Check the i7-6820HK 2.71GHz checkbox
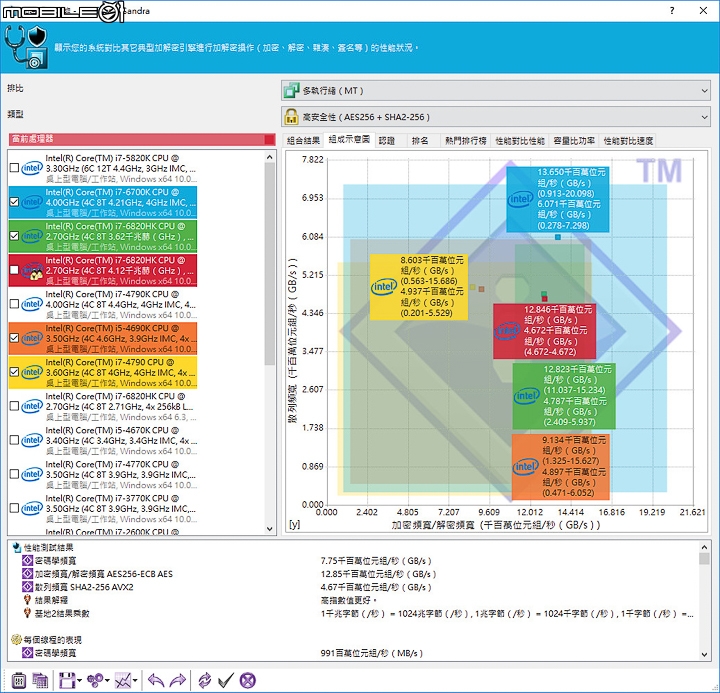This screenshot has height=693, width=720. (x=14, y=406)
